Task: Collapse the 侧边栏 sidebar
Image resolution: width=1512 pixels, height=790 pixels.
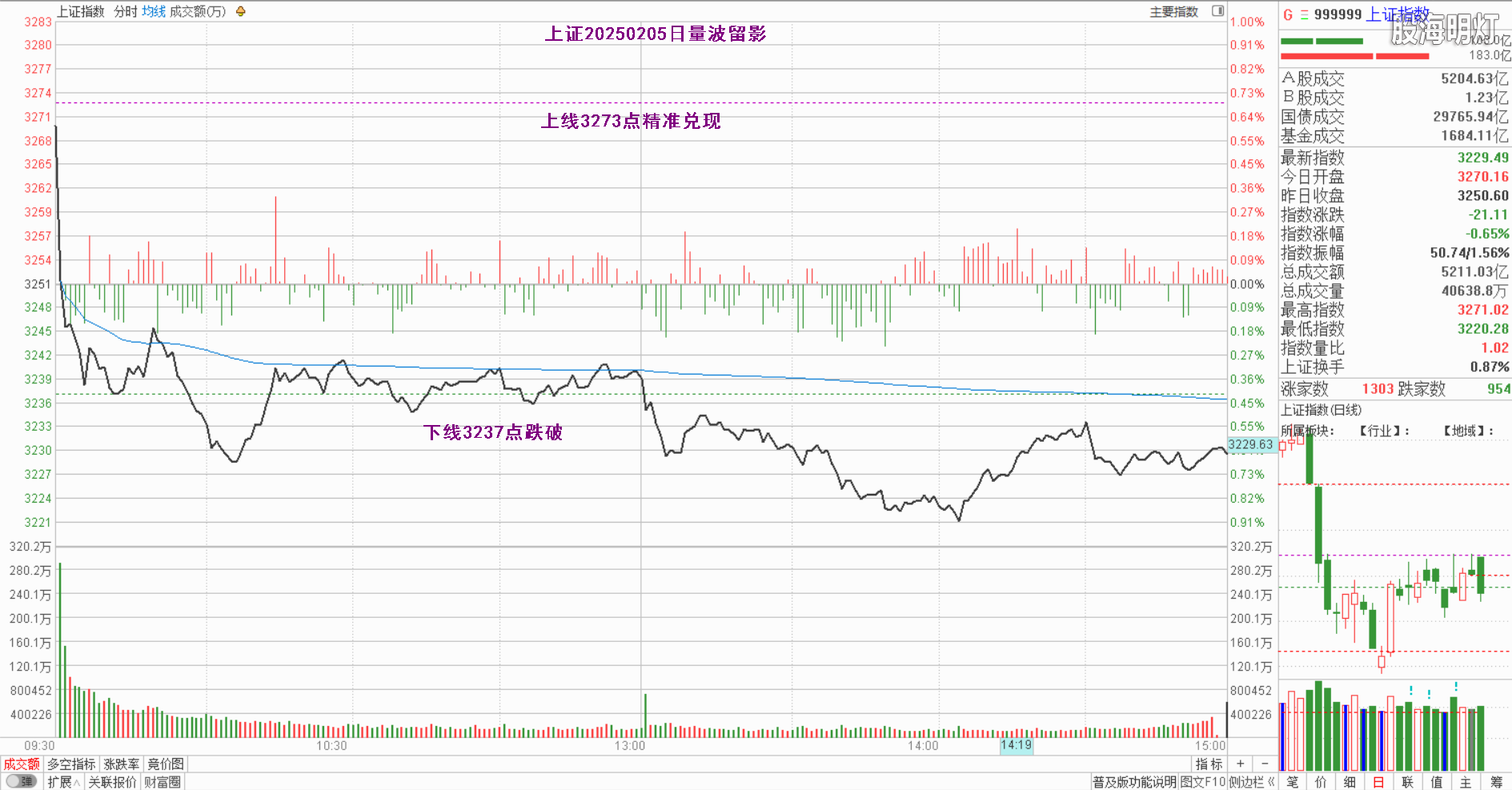Action: 1252,782
